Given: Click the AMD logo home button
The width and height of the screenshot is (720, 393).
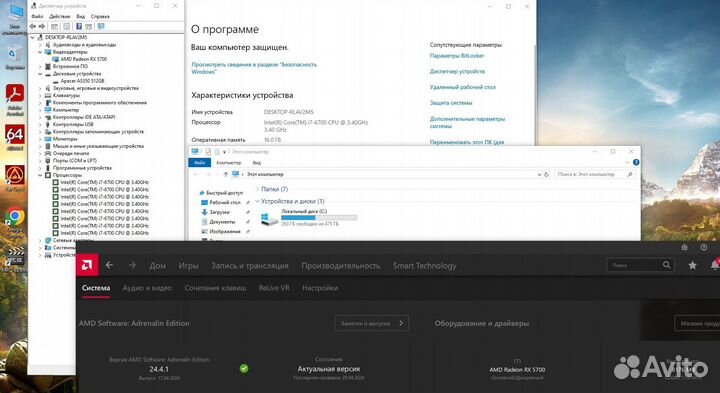Looking at the screenshot, I should [x=87, y=265].
